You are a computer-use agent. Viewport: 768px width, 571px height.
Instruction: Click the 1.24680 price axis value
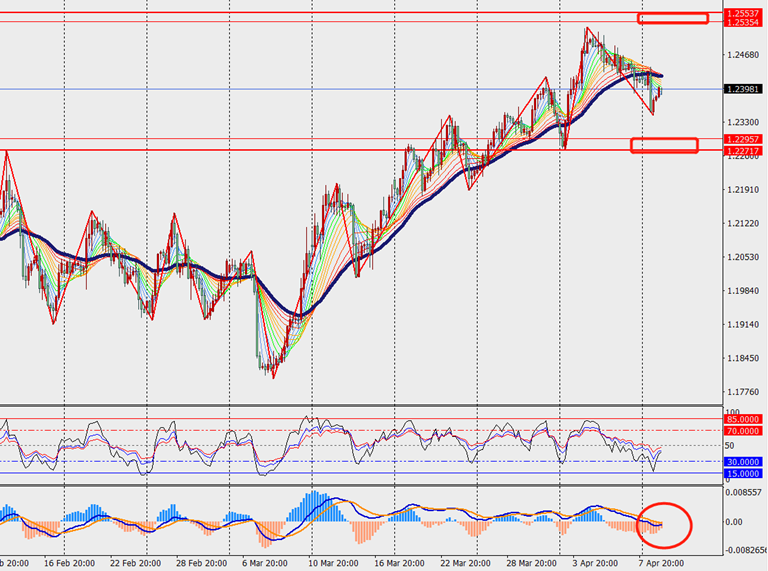(743, 55)
